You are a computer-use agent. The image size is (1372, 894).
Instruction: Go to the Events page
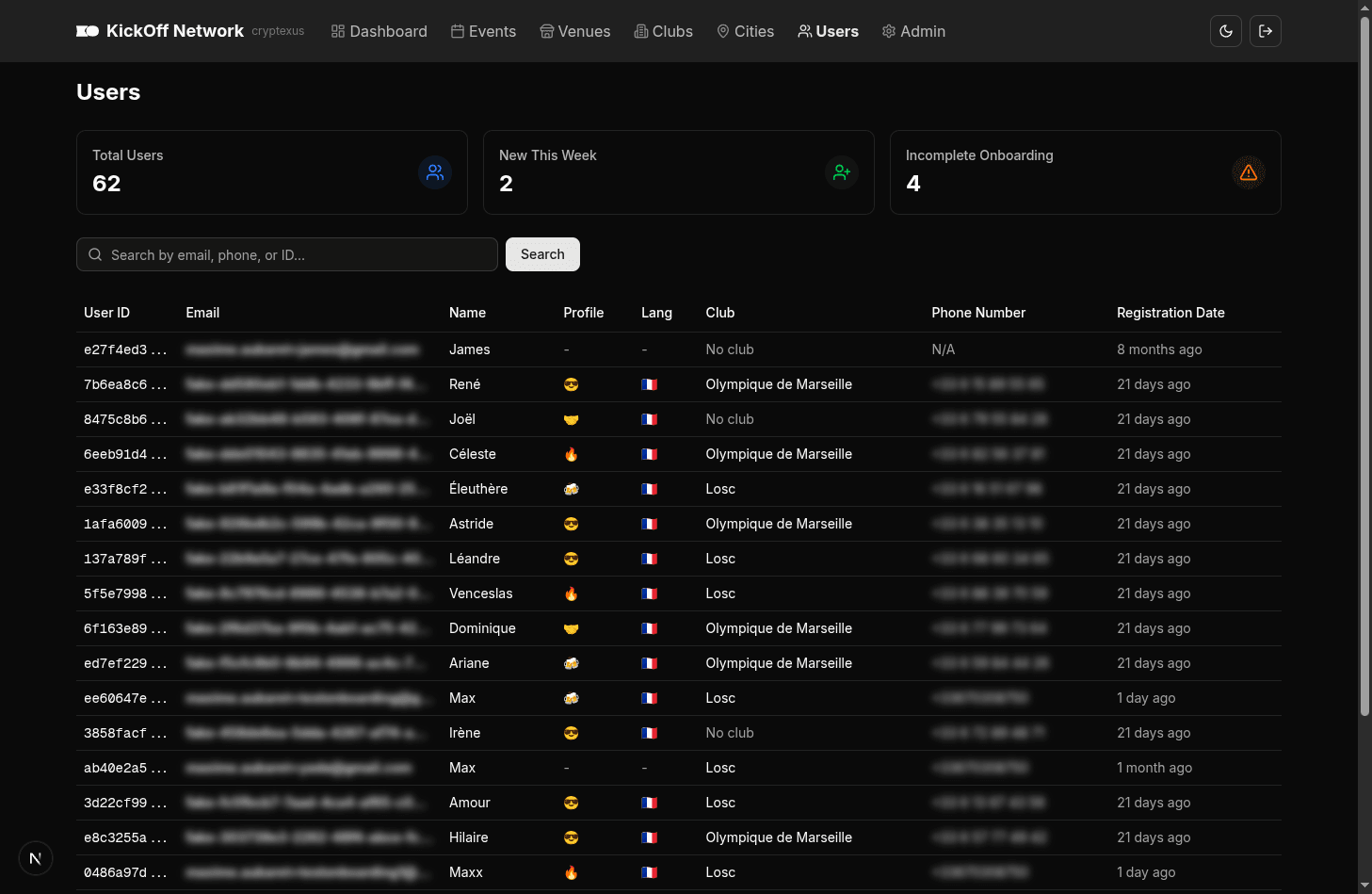point(483,31)
